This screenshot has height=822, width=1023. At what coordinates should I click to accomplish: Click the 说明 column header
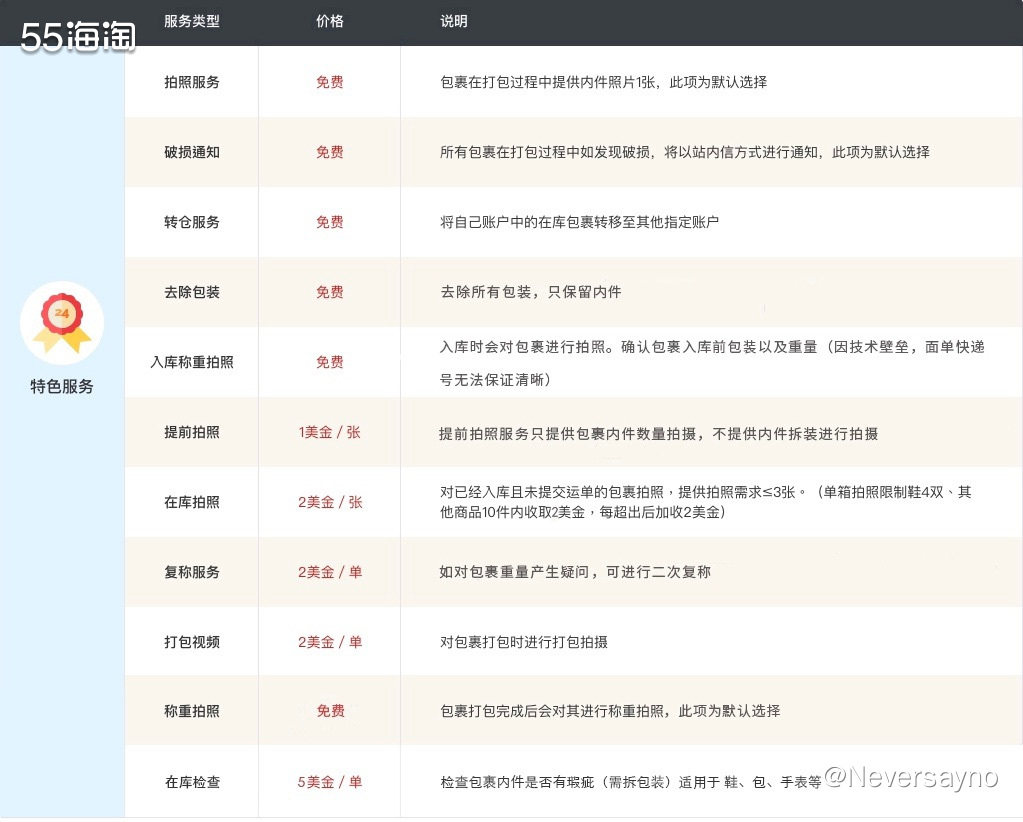[453, 19]
